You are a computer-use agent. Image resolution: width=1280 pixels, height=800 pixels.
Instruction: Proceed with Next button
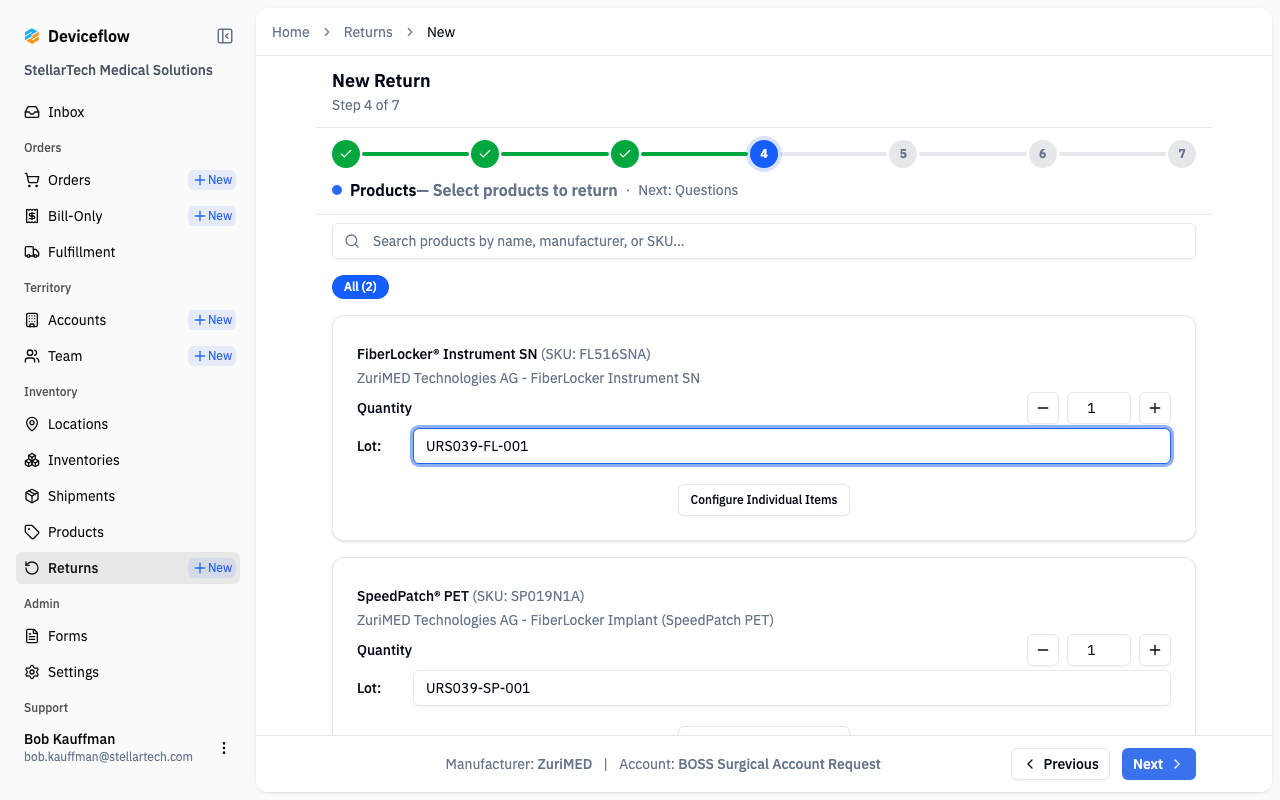coord(1159,764)
